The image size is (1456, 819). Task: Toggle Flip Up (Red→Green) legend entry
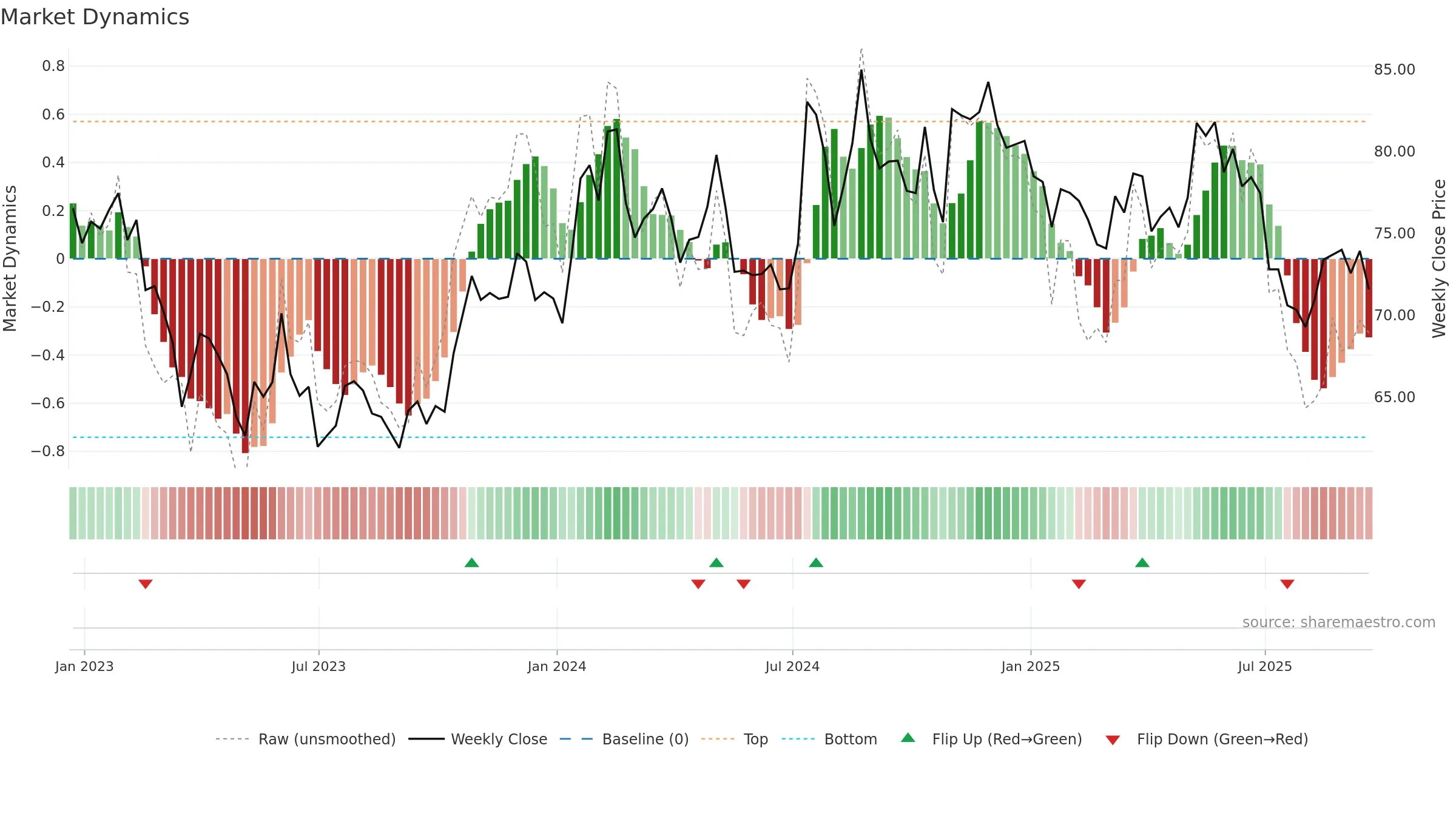pos(991,739)
